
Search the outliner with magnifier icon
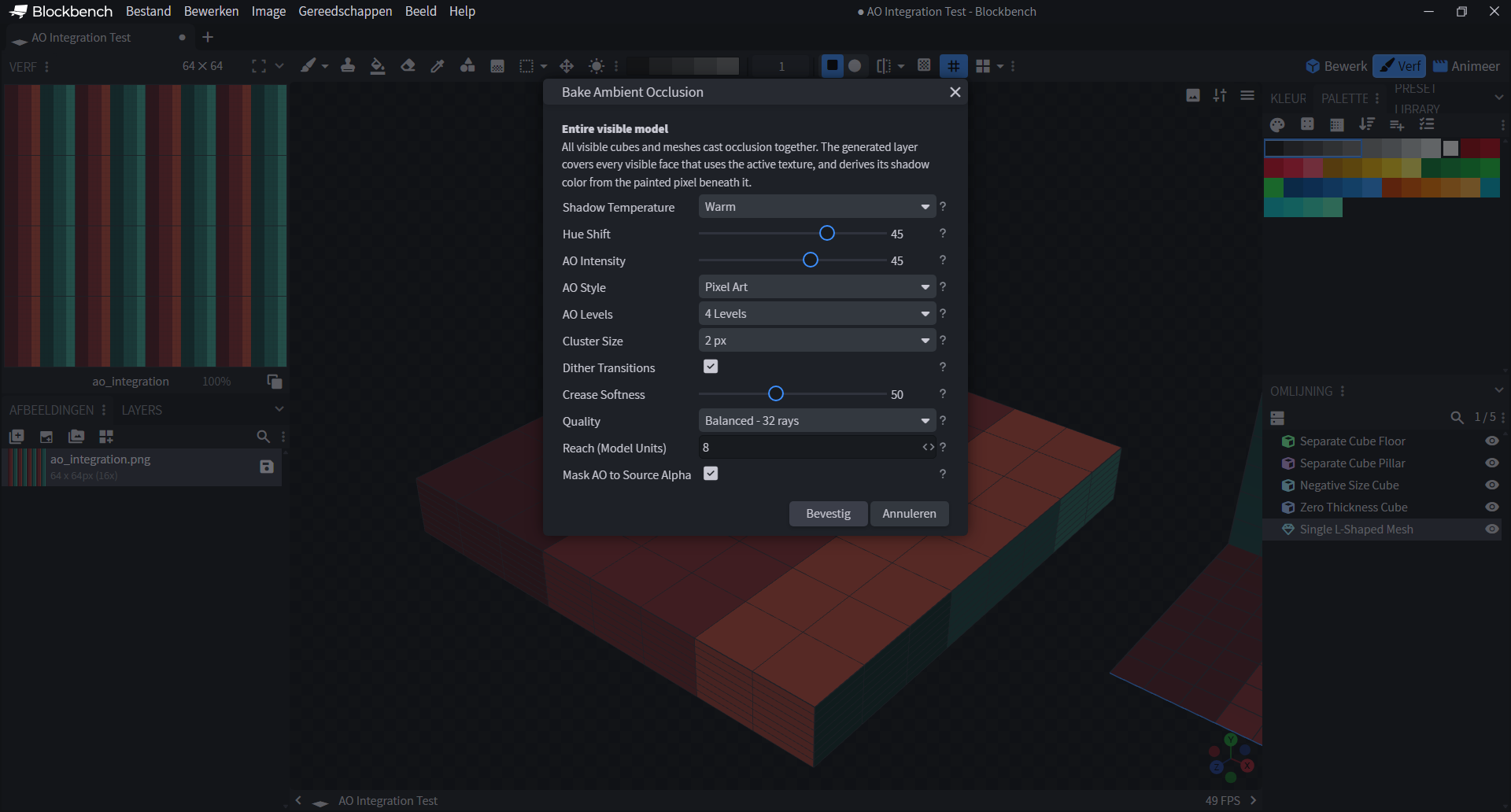click(1457, 418)
